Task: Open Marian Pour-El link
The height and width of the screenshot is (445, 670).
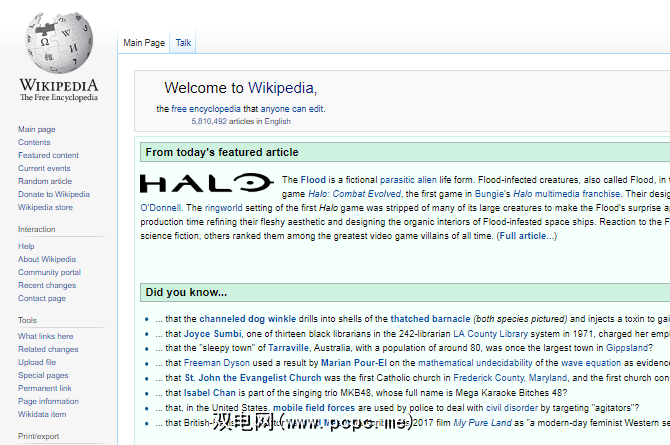Action: click(x=354, y=363)
